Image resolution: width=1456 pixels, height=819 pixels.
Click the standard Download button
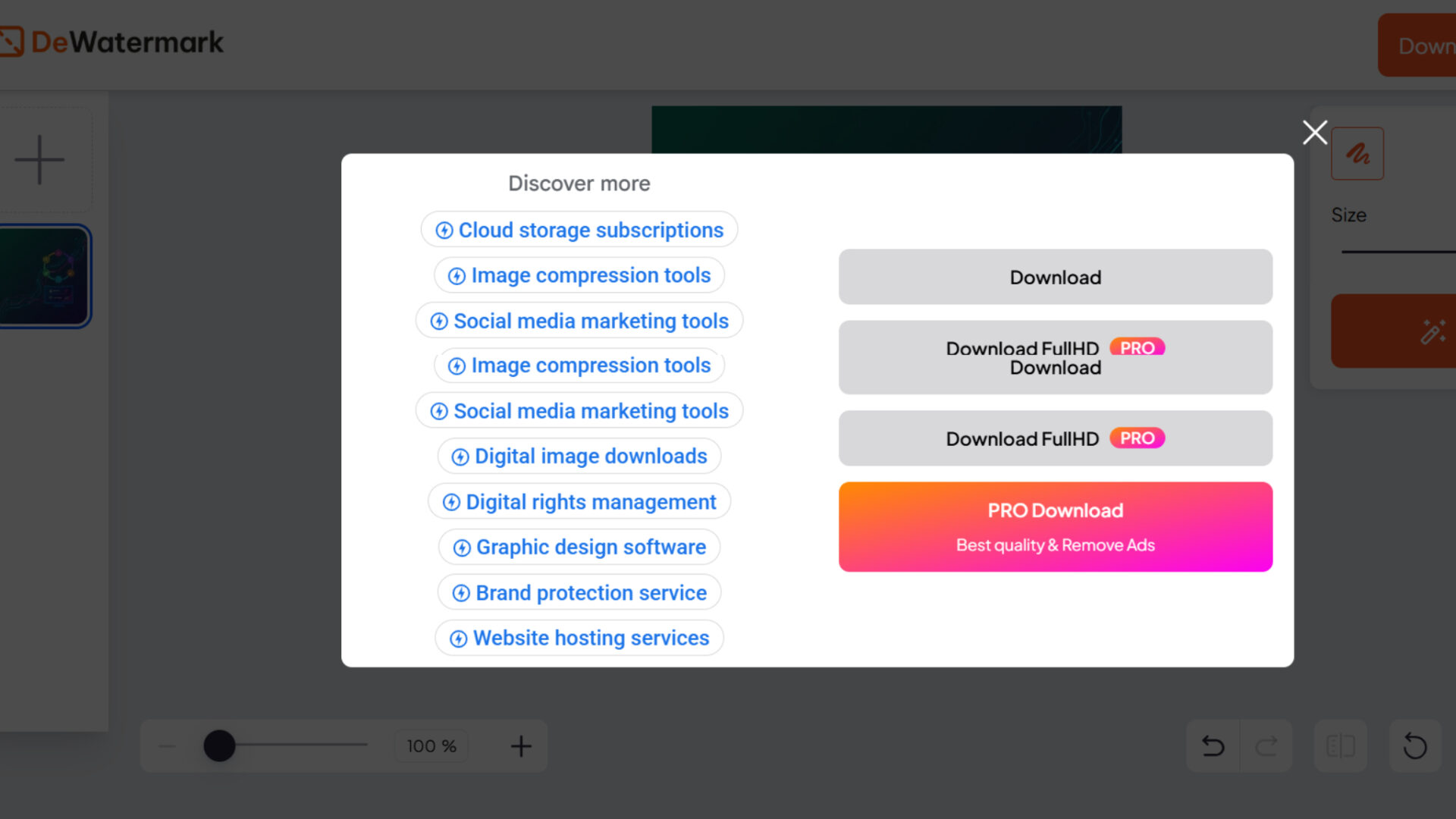click(1055, 277)
